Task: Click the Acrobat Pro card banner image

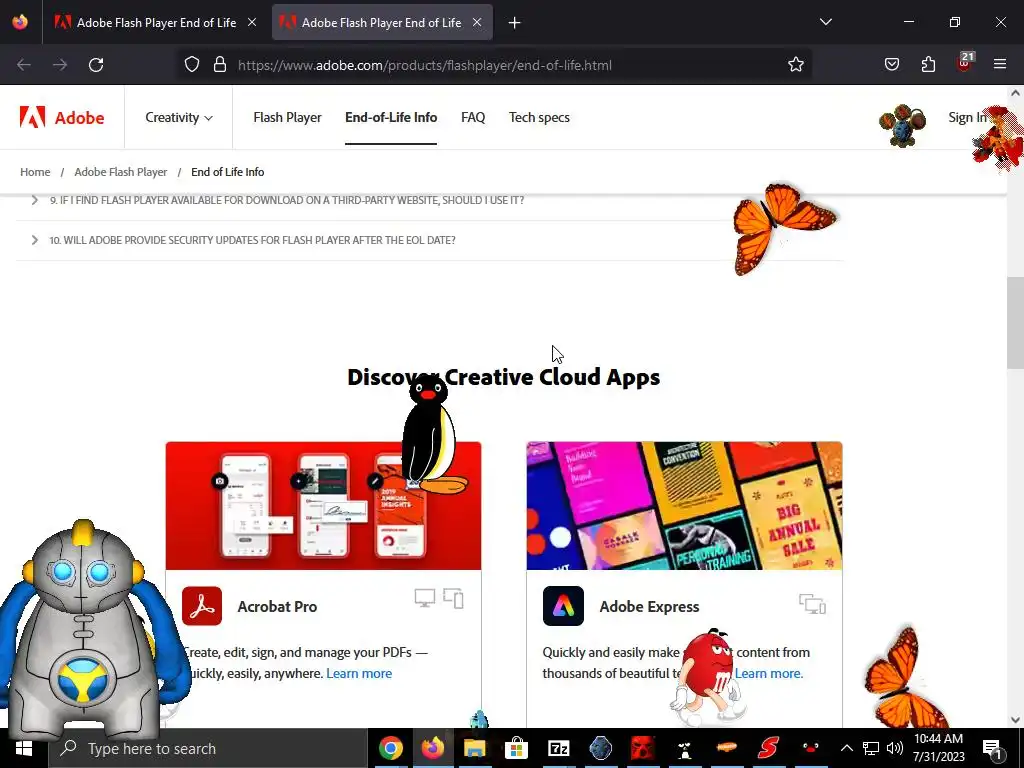Action: click(x=323, y=506)
